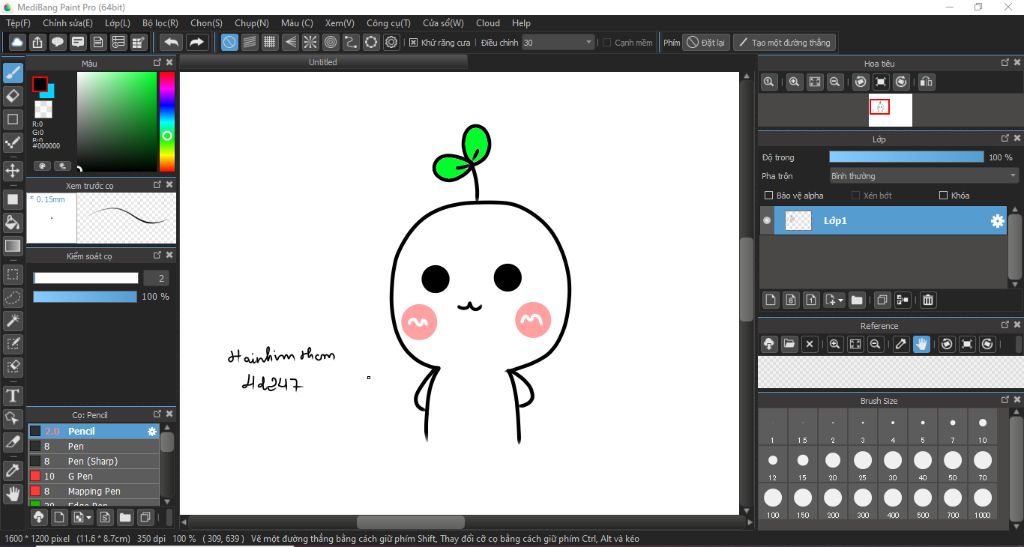Click the Tạo một đường thẳng button
Image resolution: width=1024 pixels, height=547 pixels.
[783, 42]
